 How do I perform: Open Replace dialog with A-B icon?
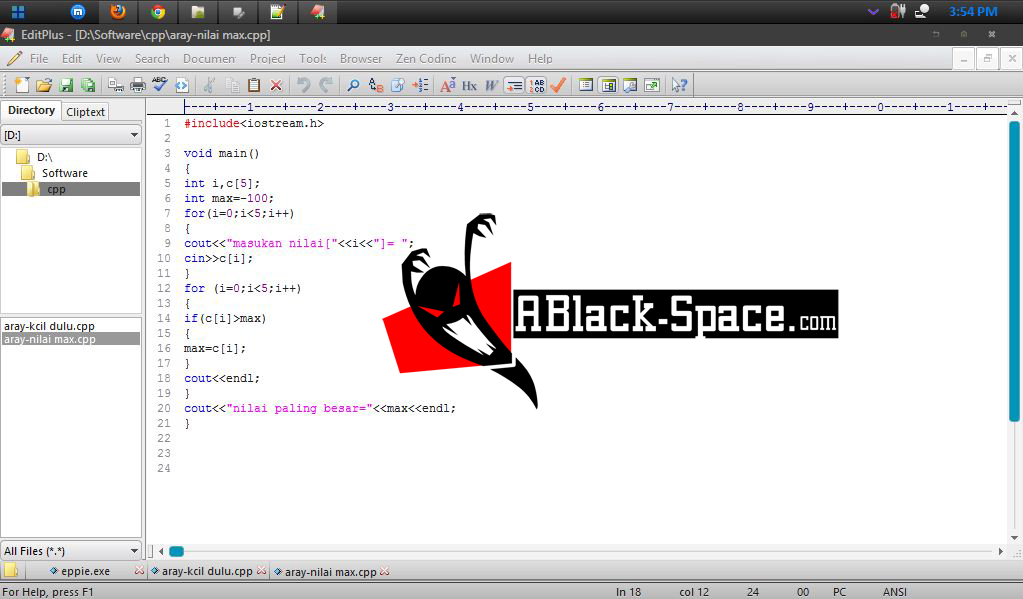pyautogui.click(x=375, y=85)
